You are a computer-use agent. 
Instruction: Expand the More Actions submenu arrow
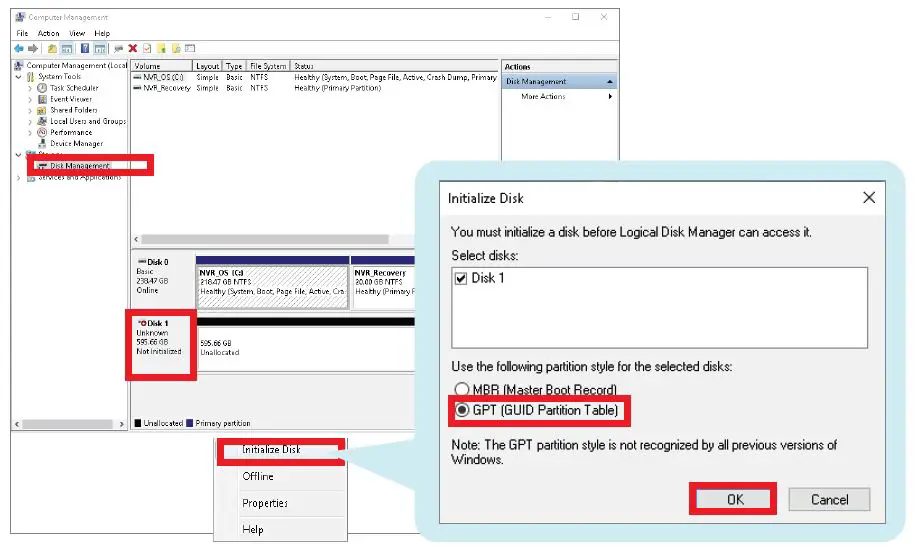(610, 96)
